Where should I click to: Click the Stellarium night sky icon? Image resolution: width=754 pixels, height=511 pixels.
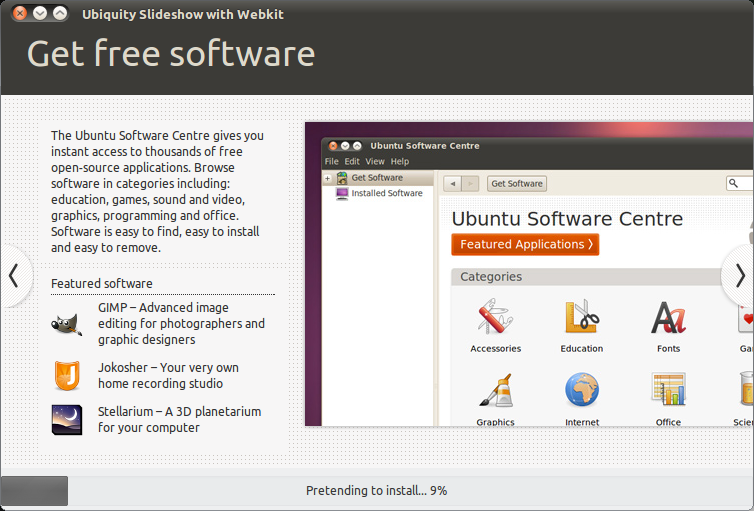click(x=67, y=420)
